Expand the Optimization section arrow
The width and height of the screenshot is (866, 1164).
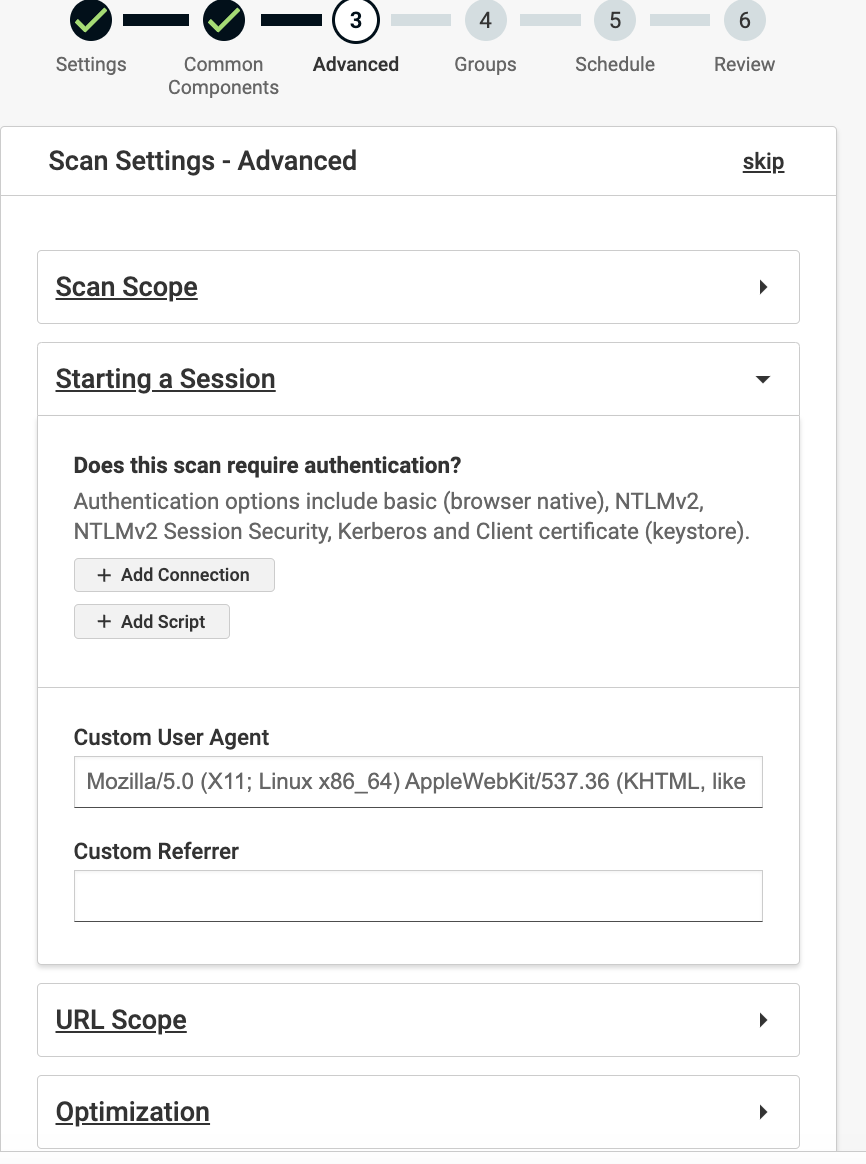763,1112
